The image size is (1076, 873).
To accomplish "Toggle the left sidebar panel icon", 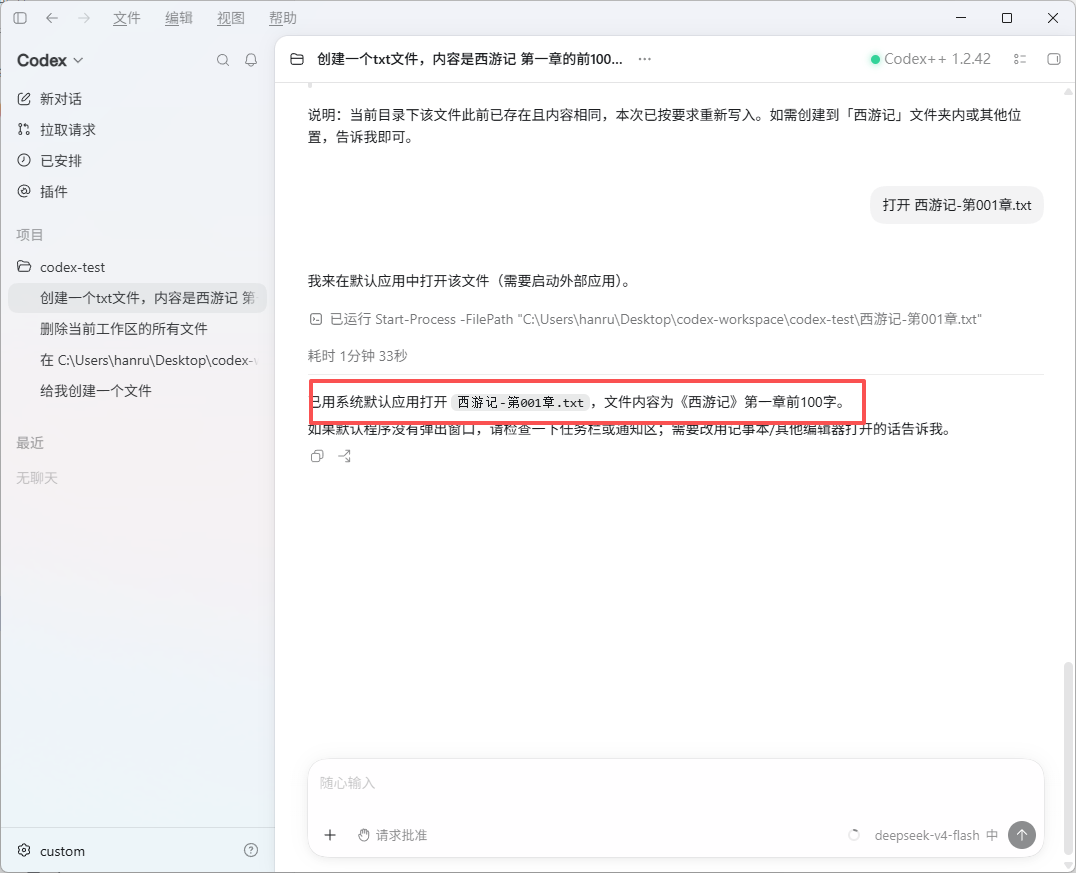I will pyautogui.click(x=20, y=19).
